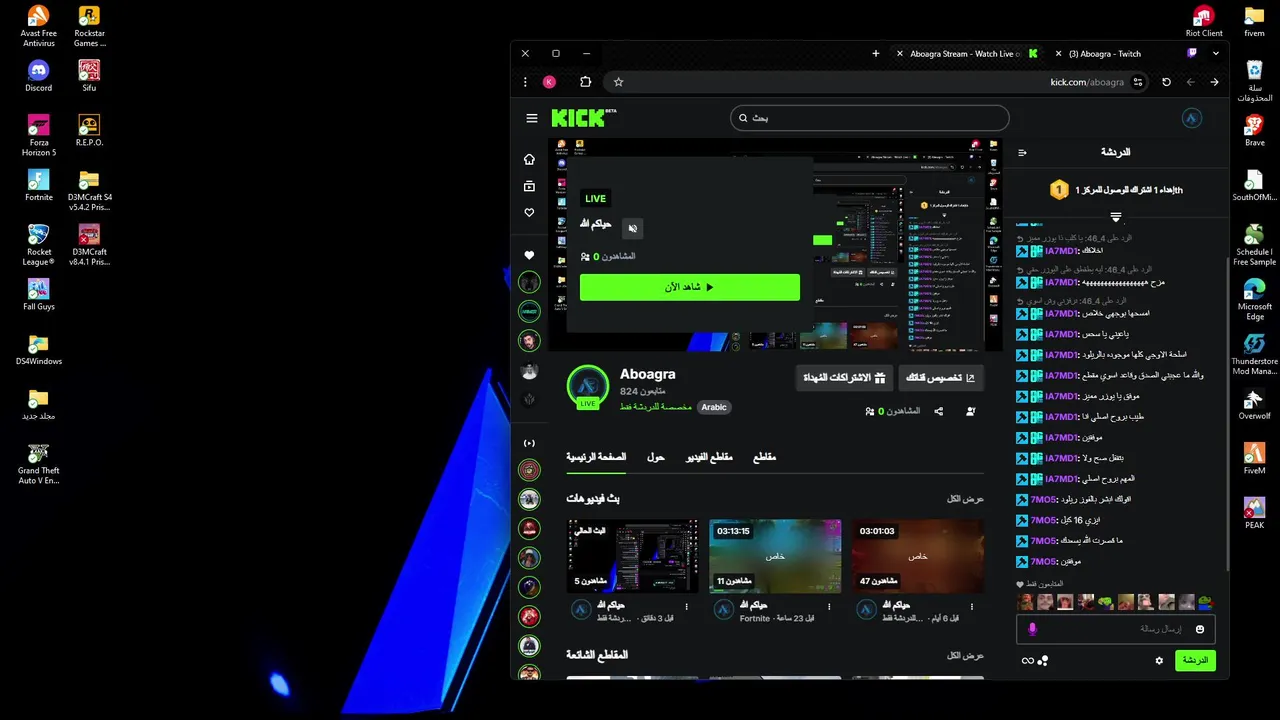The width and height of the screenshot is (1280, 720).
Task: Switch to the Clips tab
Action: pyautogui.click(x=764, y=457)
